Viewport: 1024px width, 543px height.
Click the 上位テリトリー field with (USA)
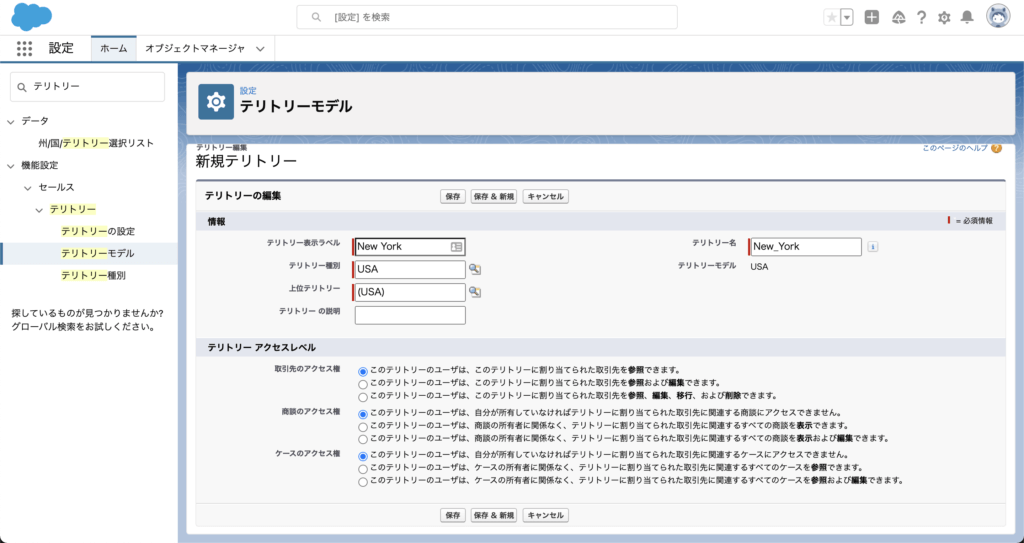pos(410,292)
